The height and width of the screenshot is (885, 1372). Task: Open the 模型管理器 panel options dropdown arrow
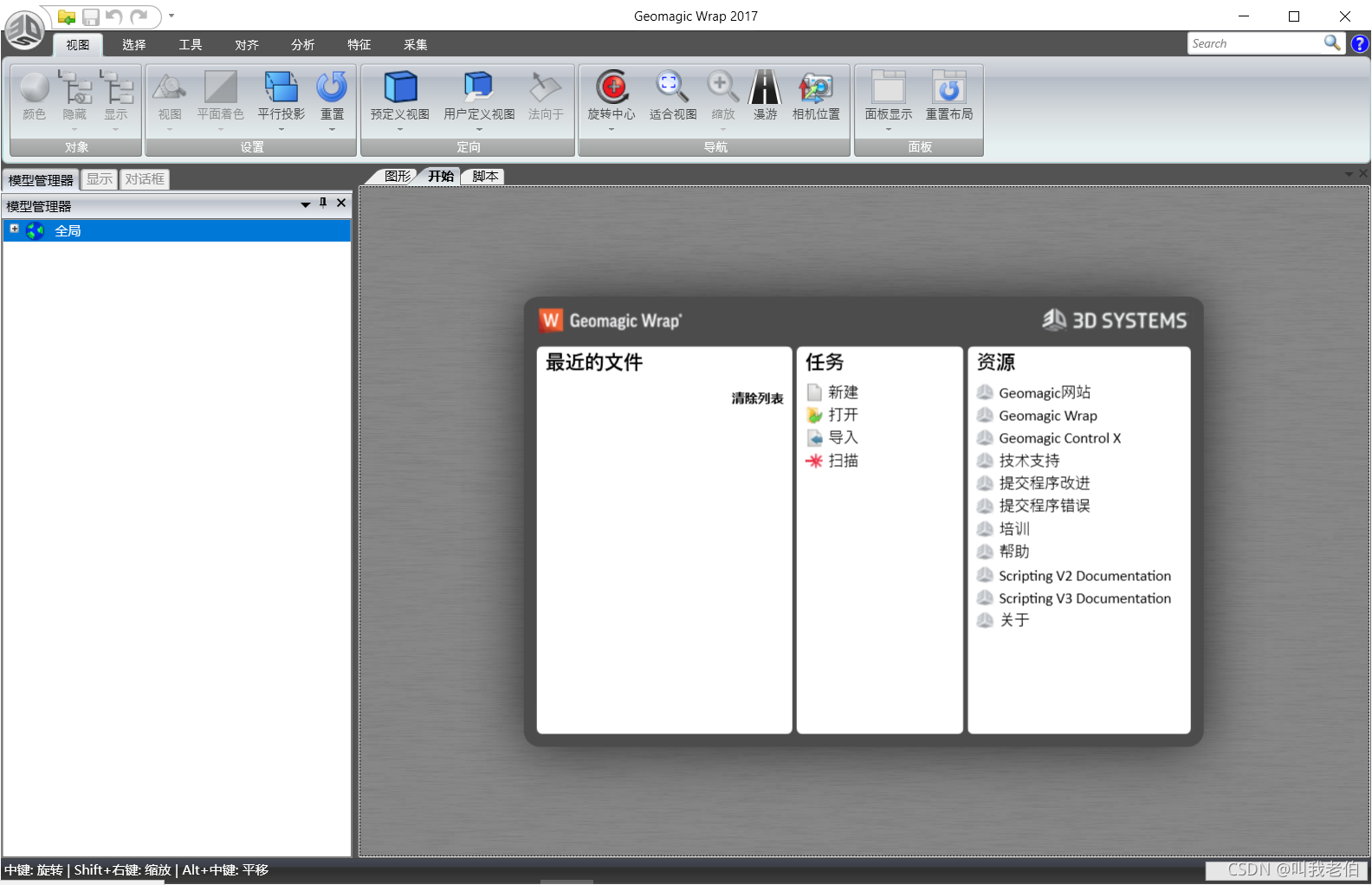point(305,205)
